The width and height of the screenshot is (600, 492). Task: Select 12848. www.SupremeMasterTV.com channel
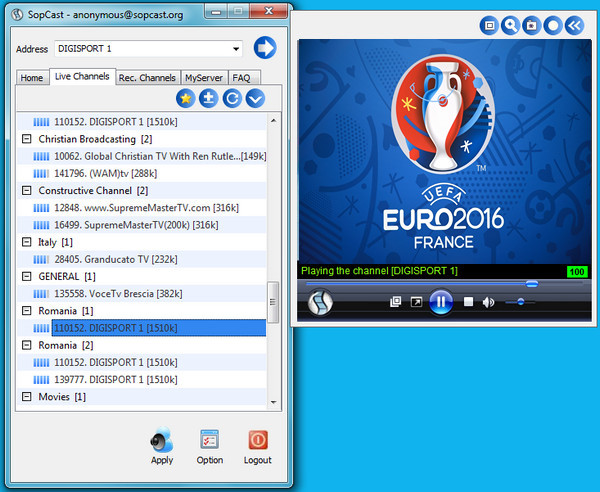(x=142, y=208)
